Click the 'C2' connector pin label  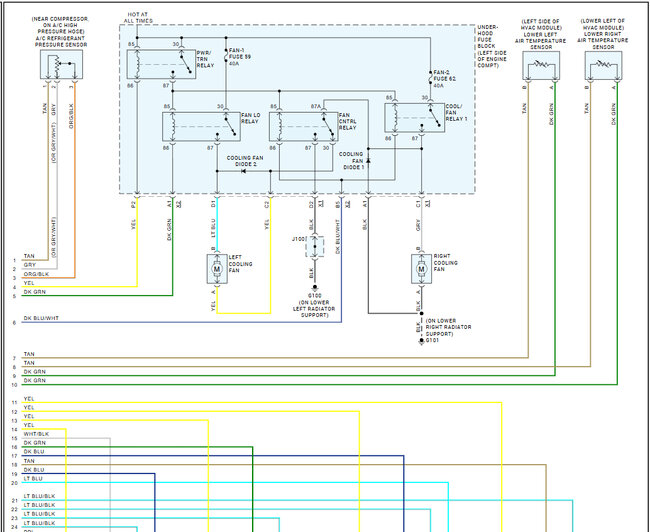[267, 204]
